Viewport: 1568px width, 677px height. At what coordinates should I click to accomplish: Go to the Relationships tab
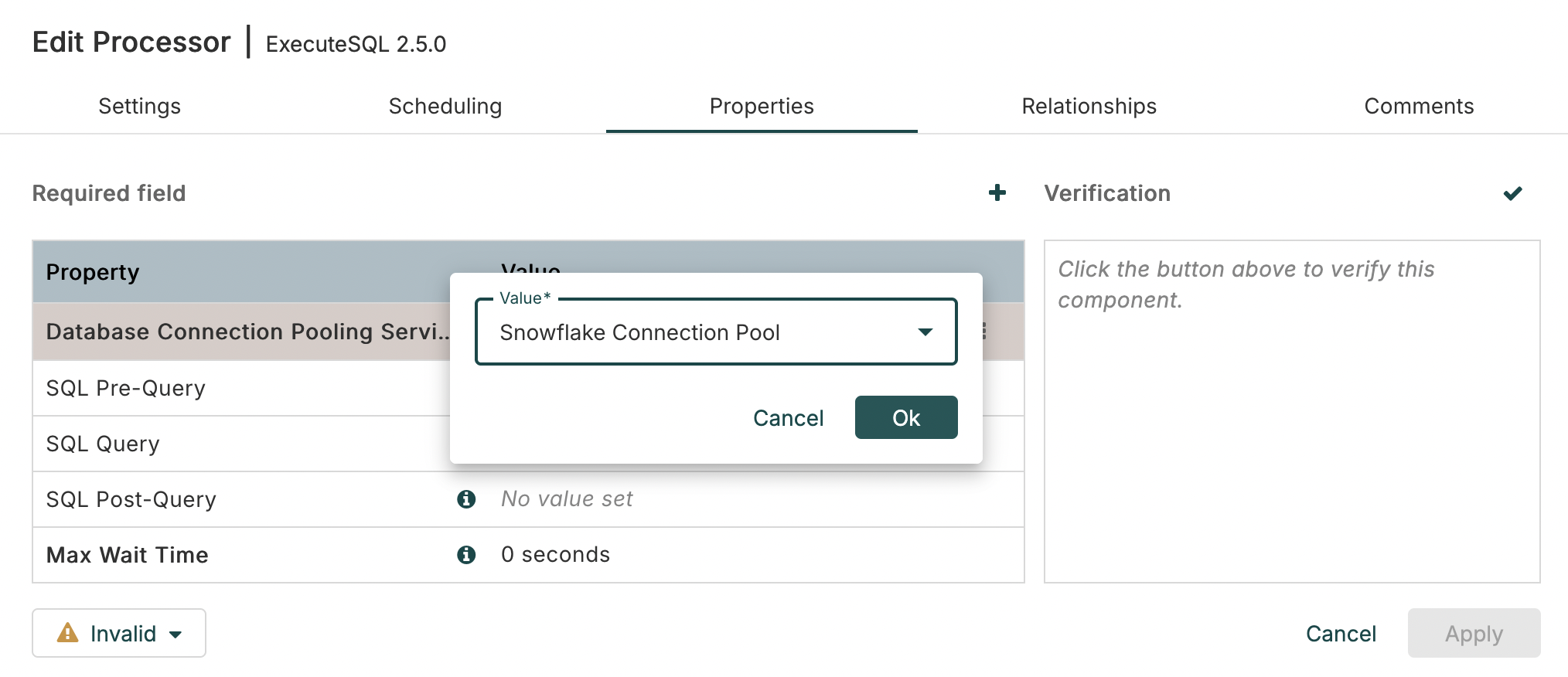tap(1089, 106)
